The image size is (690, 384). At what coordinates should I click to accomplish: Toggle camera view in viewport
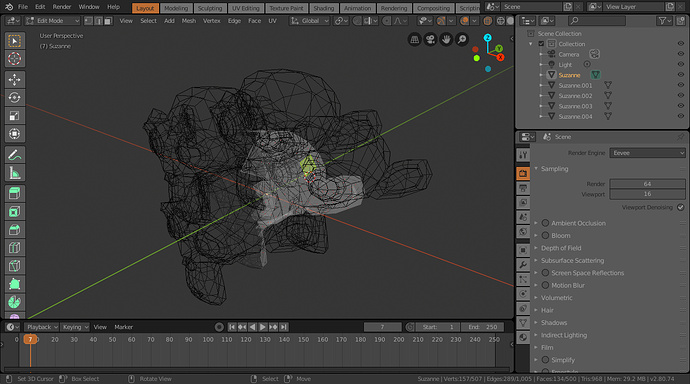coord(430,40)
